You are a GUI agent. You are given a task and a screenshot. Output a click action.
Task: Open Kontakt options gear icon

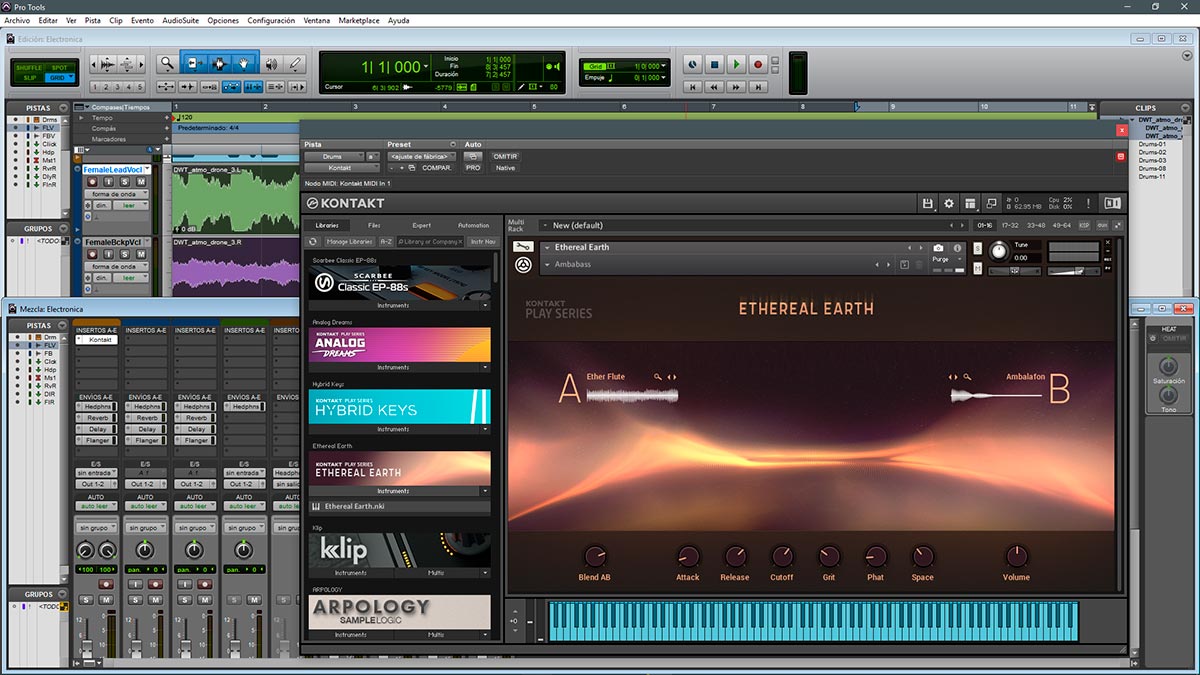(949, 203)
